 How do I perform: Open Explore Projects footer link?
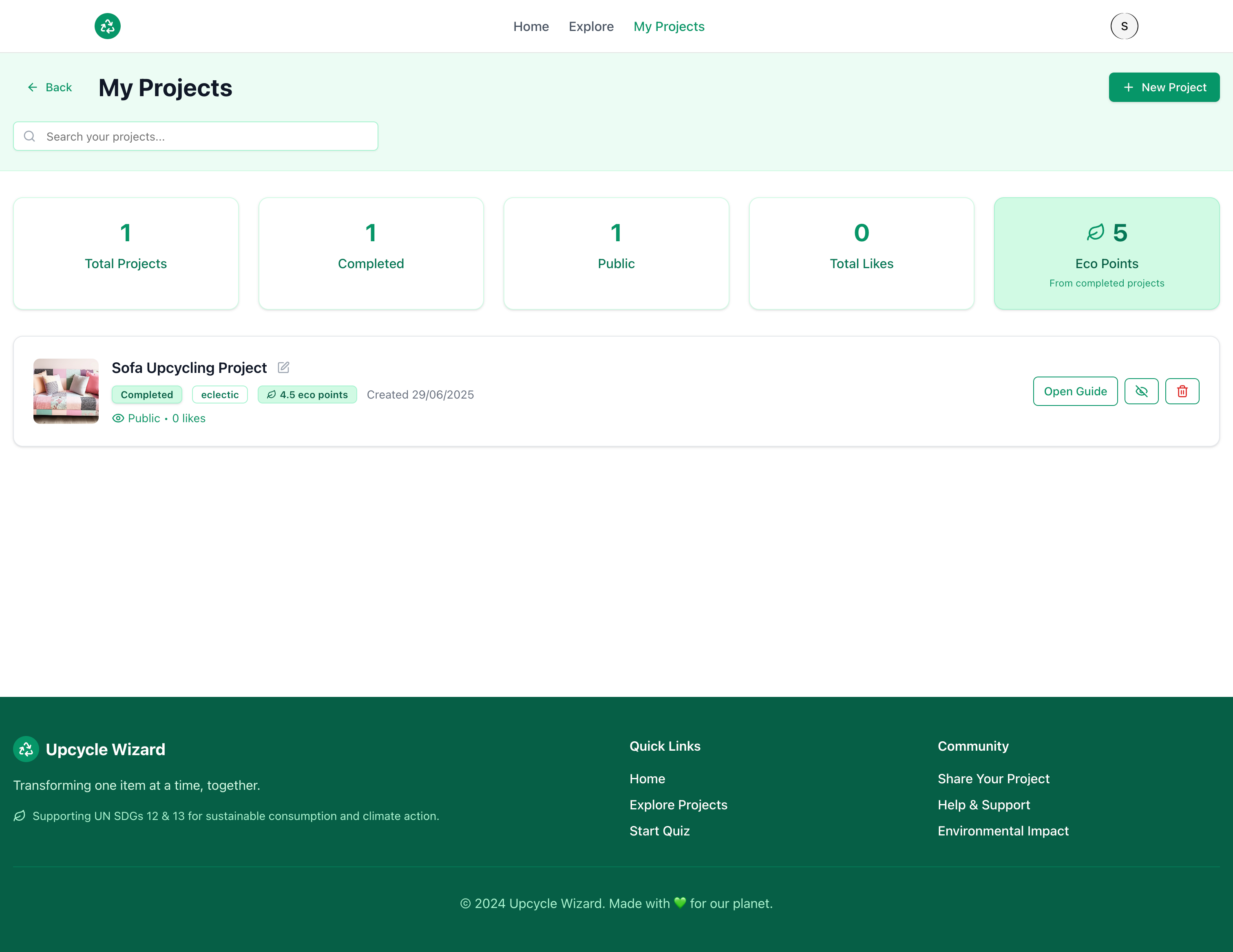(x=678, y=805)
